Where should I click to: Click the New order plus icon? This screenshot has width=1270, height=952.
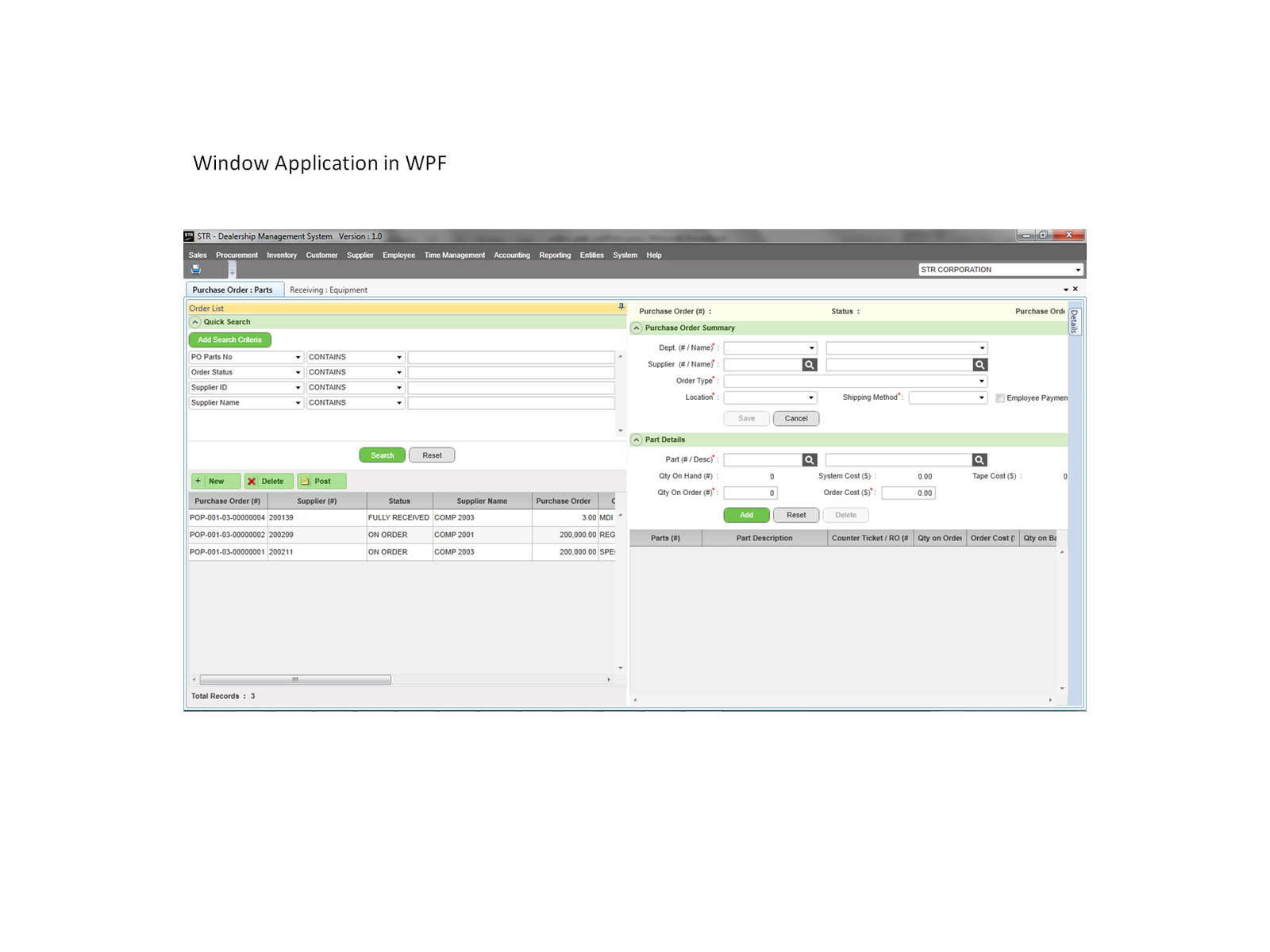[198, 481]
